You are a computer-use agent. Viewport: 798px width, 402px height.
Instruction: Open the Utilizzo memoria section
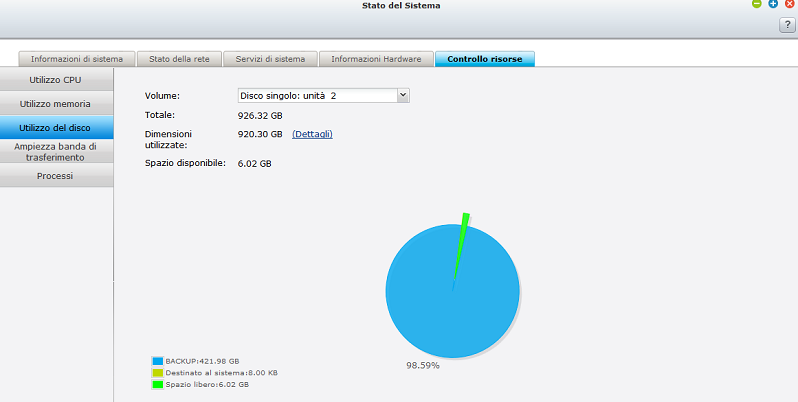56,104
